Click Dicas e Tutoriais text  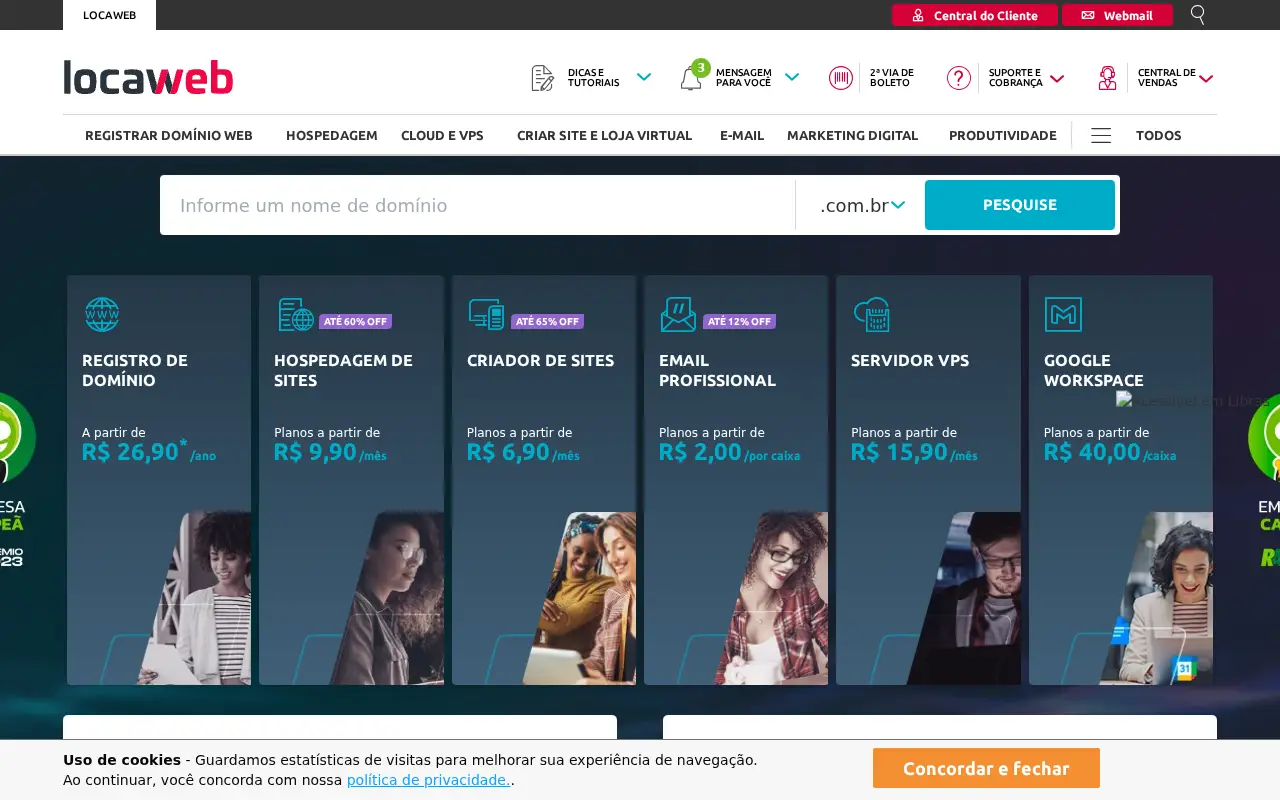tap(594, 78)
